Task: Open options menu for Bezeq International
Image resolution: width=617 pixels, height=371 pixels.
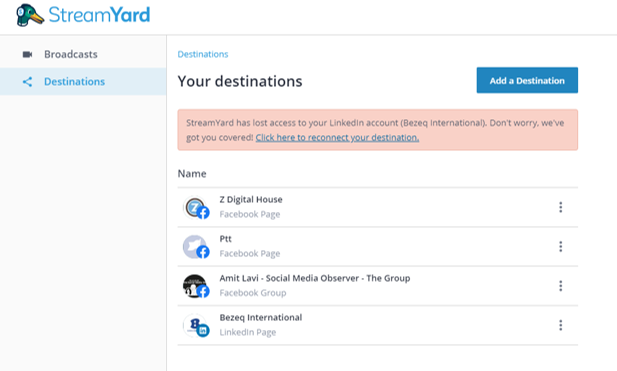Action: (560, 325)
